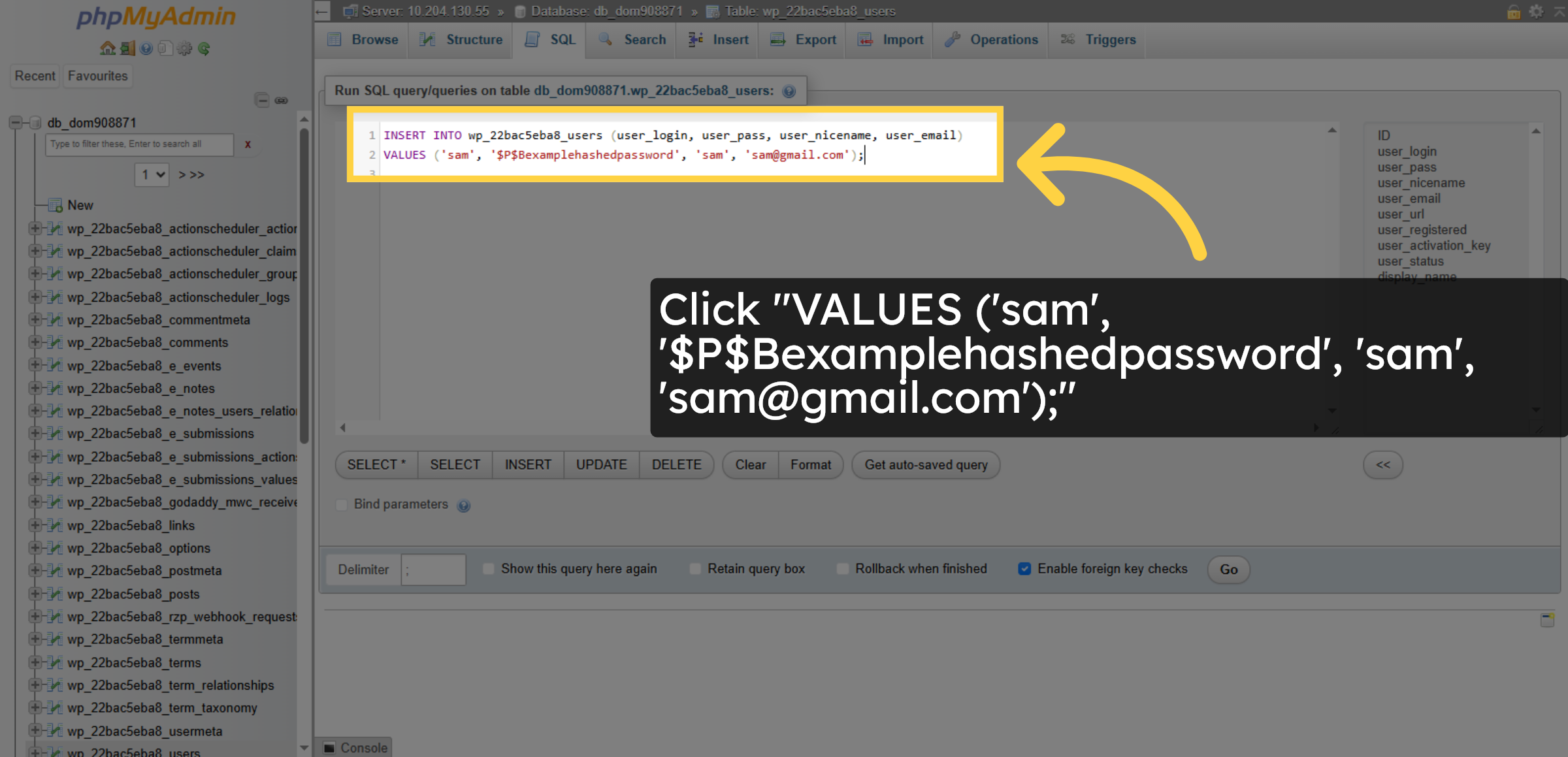Open phpMyAdmin documentation help icon
Viewport: 1568px width, 757px height.
146,48
